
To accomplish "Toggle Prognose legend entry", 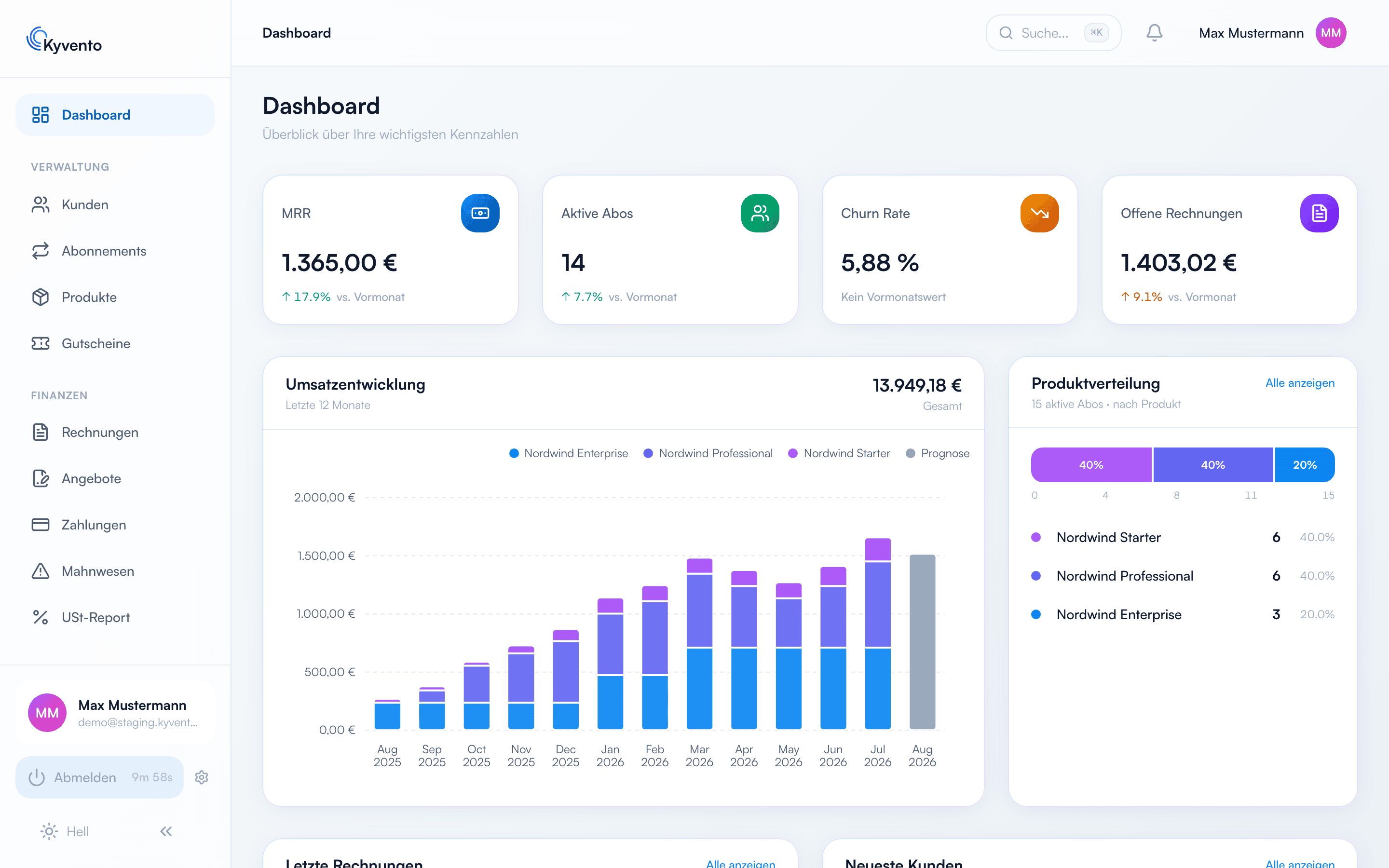I will [937, 453].
